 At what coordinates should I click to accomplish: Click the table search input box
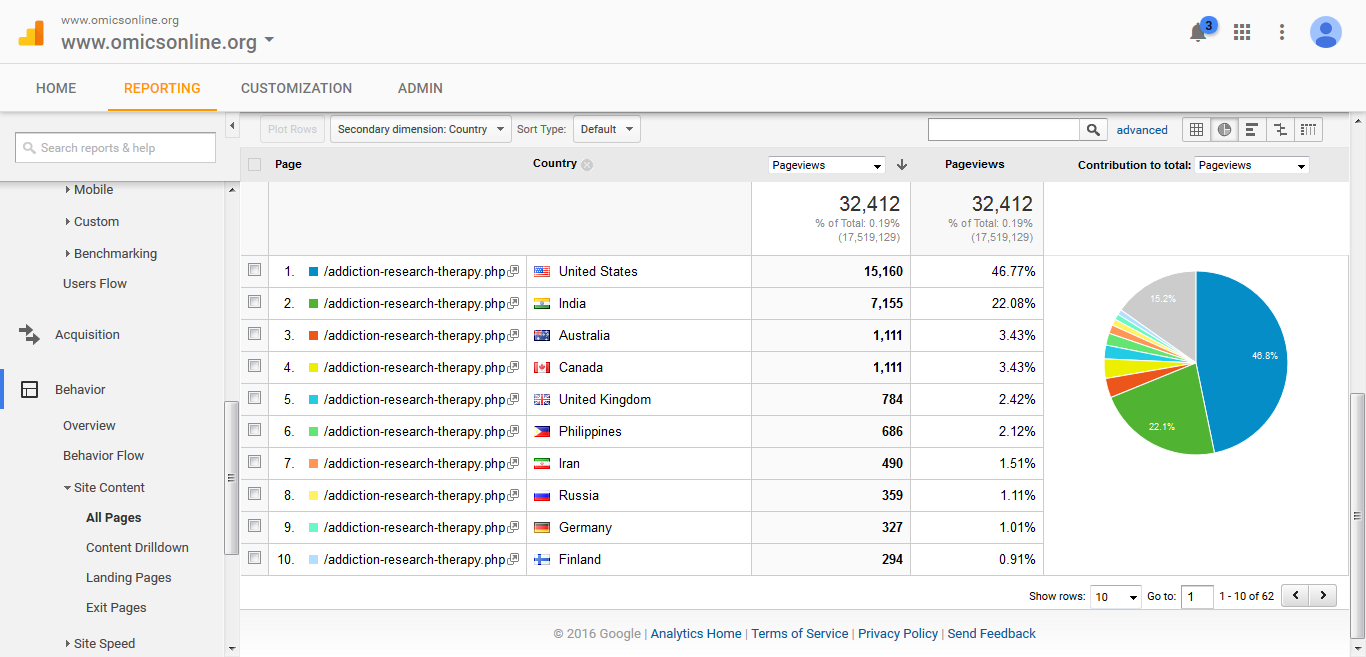pyautogui.click(x=1004, y=130)
